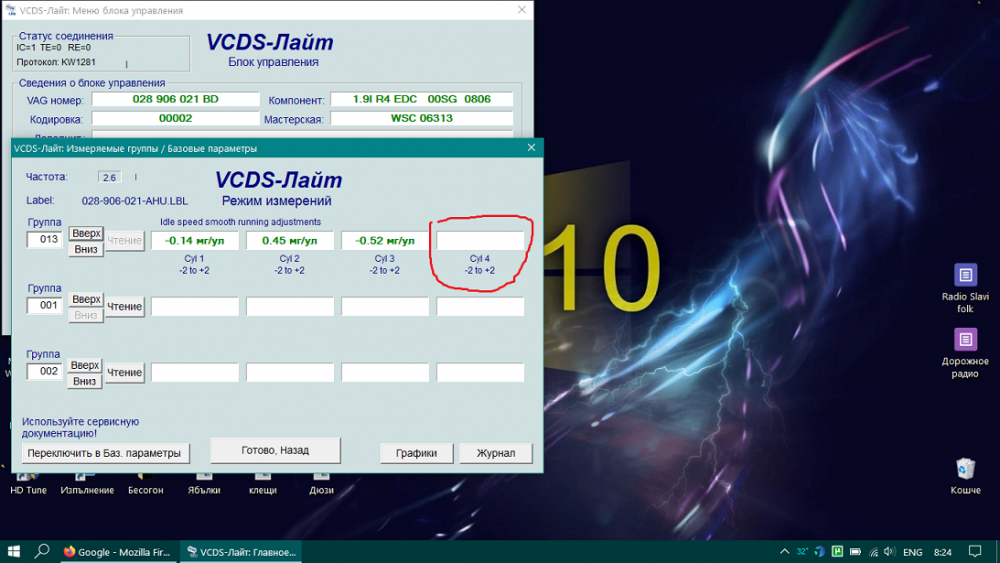Change the ENG input language
Screen dimensions: 1000x563
coord(913,552)
